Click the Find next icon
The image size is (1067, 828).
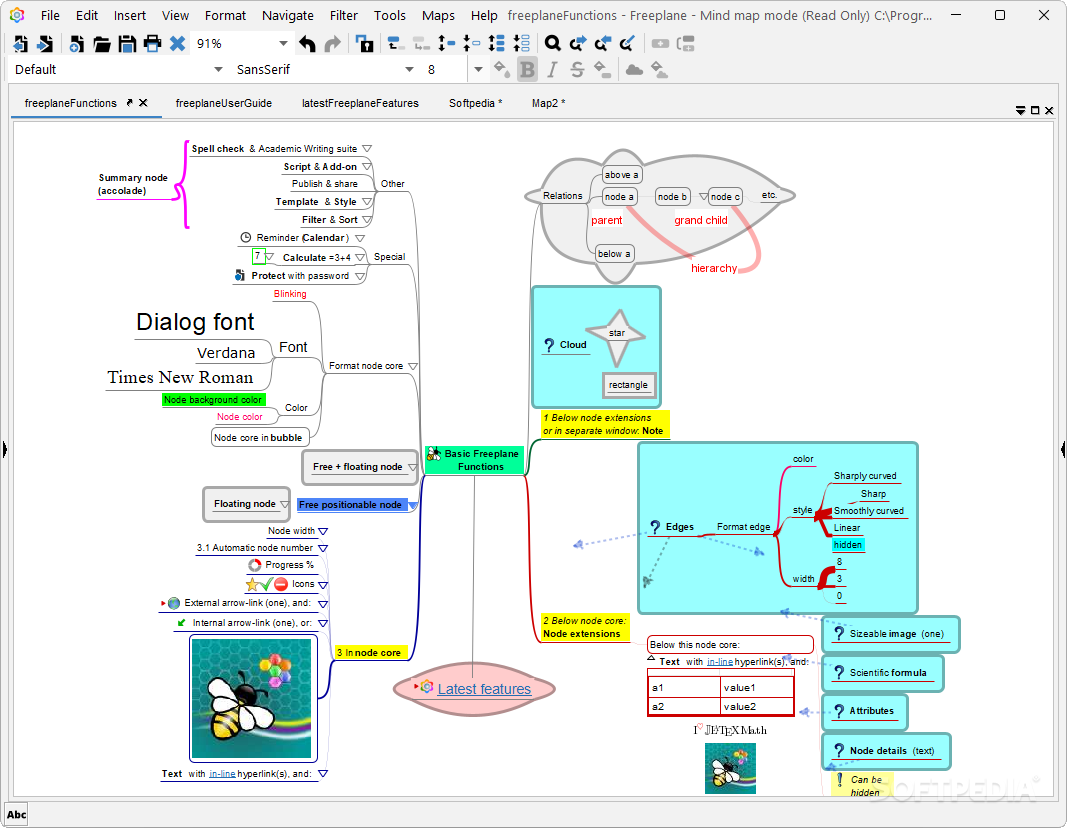(578, 44)
